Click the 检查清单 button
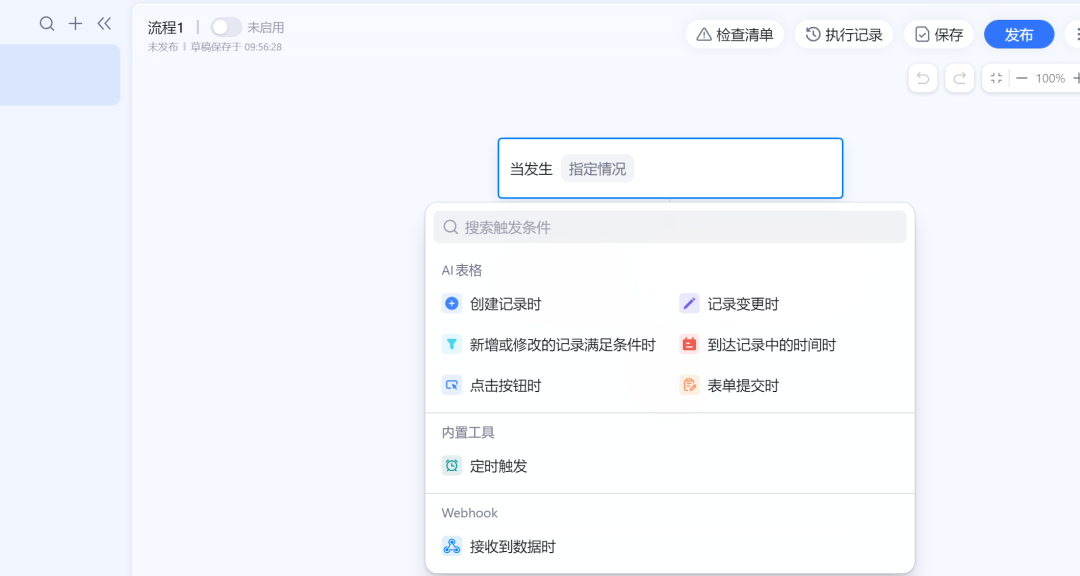This screenshot has height=576, width=1080. coord(734,33)
